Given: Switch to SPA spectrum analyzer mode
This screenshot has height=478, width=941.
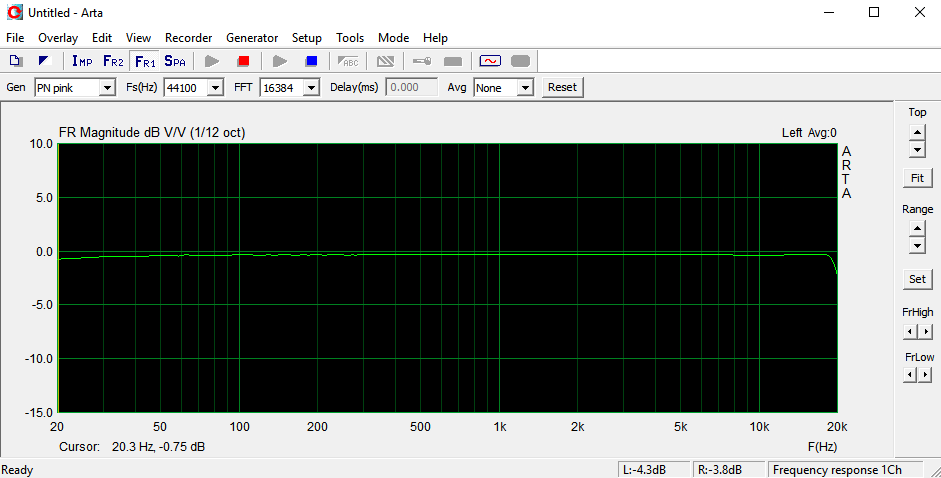Looking at the screenshot, I should [175, 61].
